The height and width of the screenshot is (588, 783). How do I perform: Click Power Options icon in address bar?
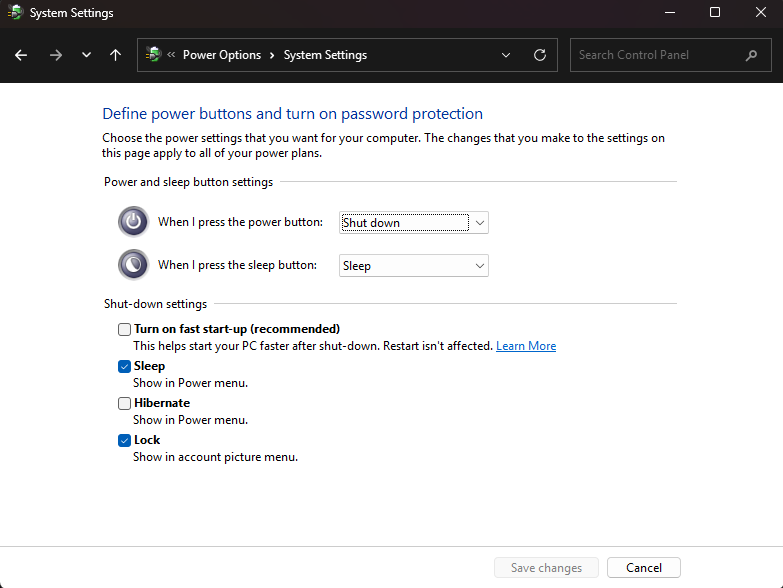[153, 54]
